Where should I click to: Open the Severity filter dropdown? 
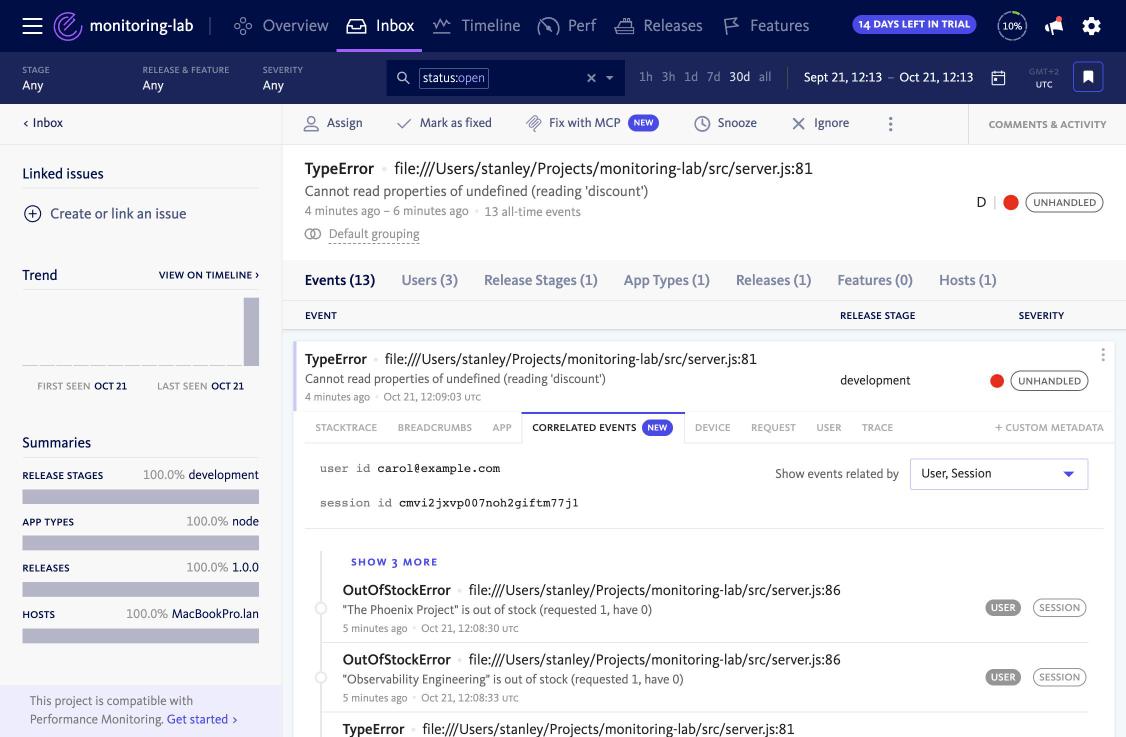tap(282, 78)
